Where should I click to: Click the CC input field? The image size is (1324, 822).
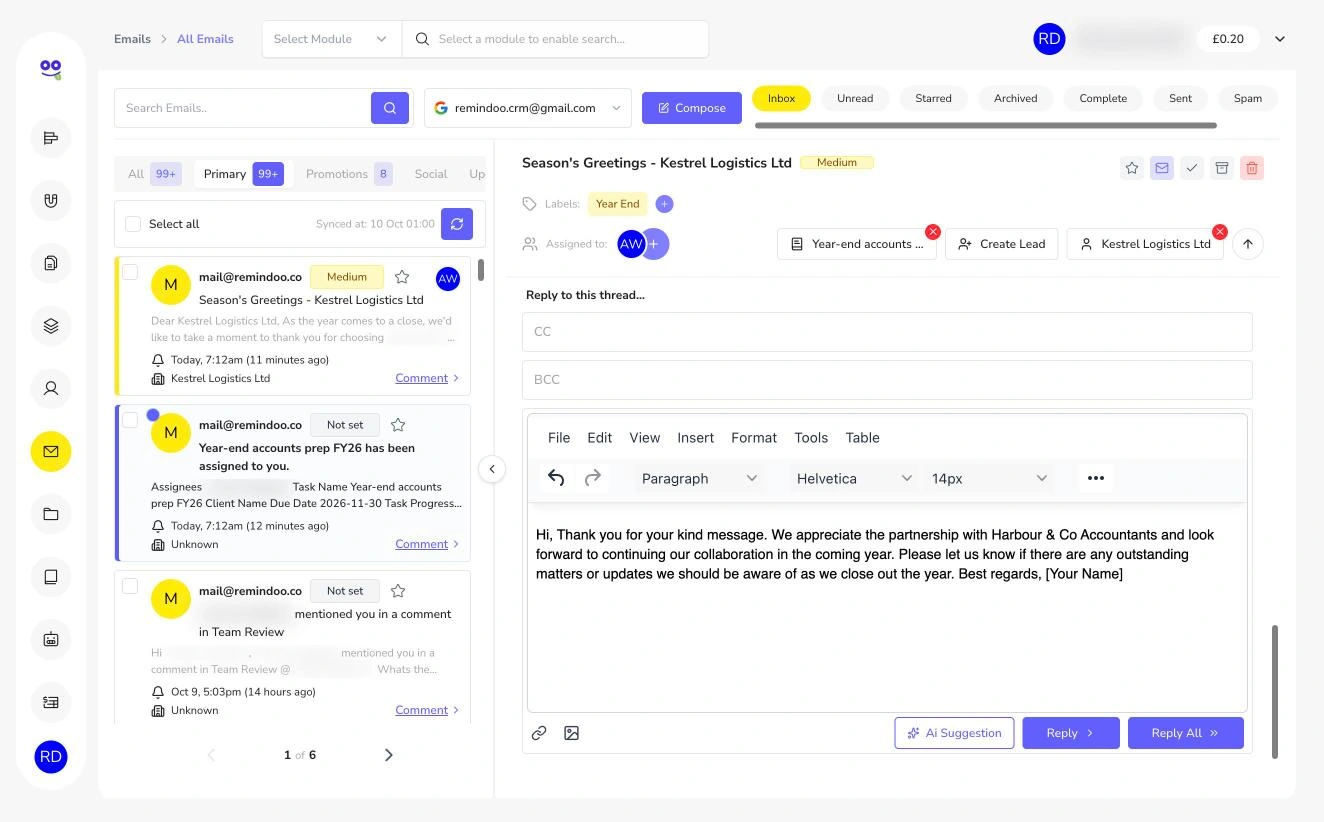tap(887, 332)
